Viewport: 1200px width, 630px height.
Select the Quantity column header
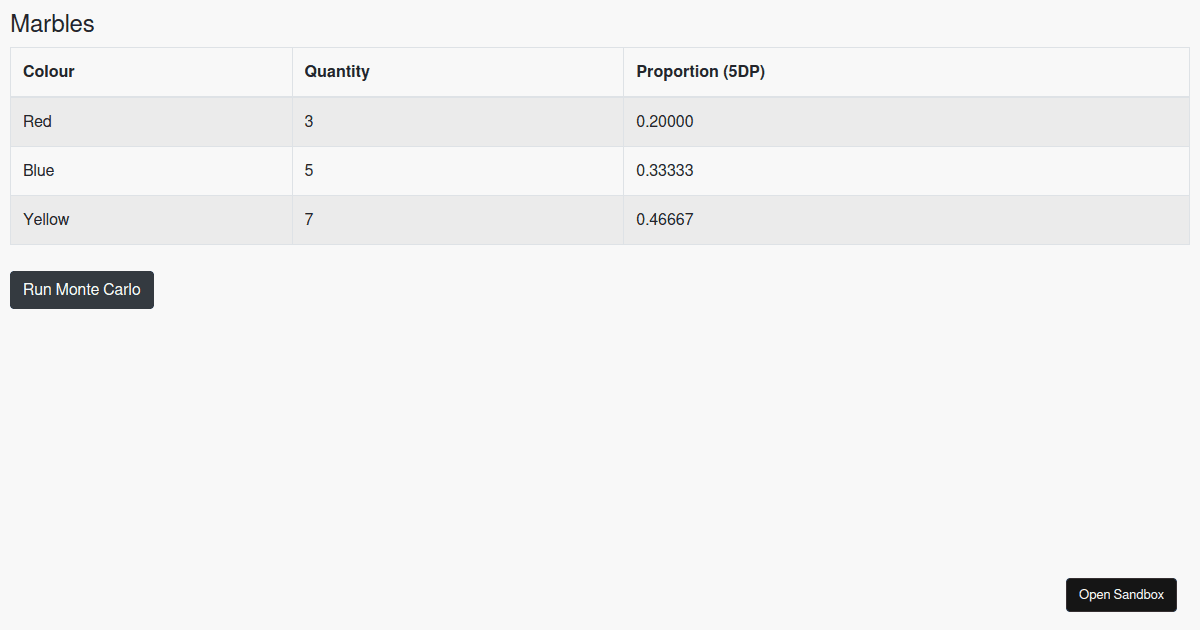[337, 72]
